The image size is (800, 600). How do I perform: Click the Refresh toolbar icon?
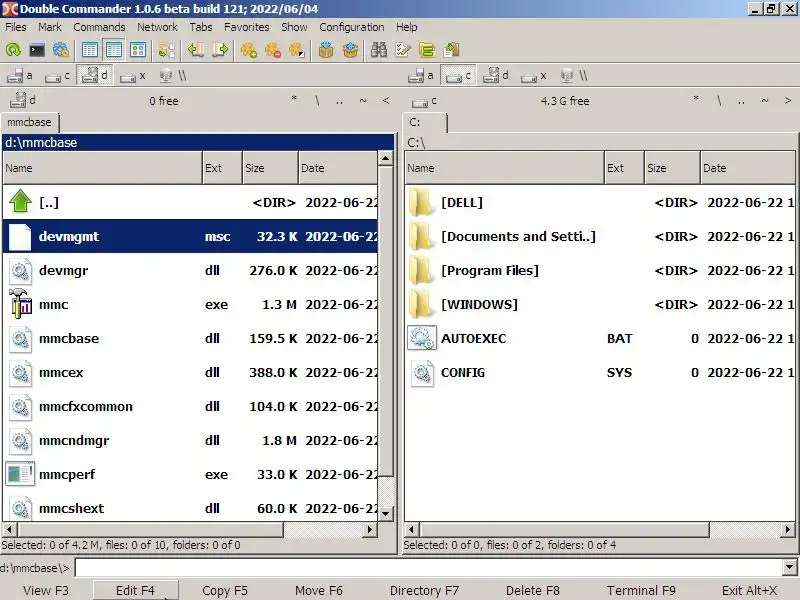pos(13,50)
